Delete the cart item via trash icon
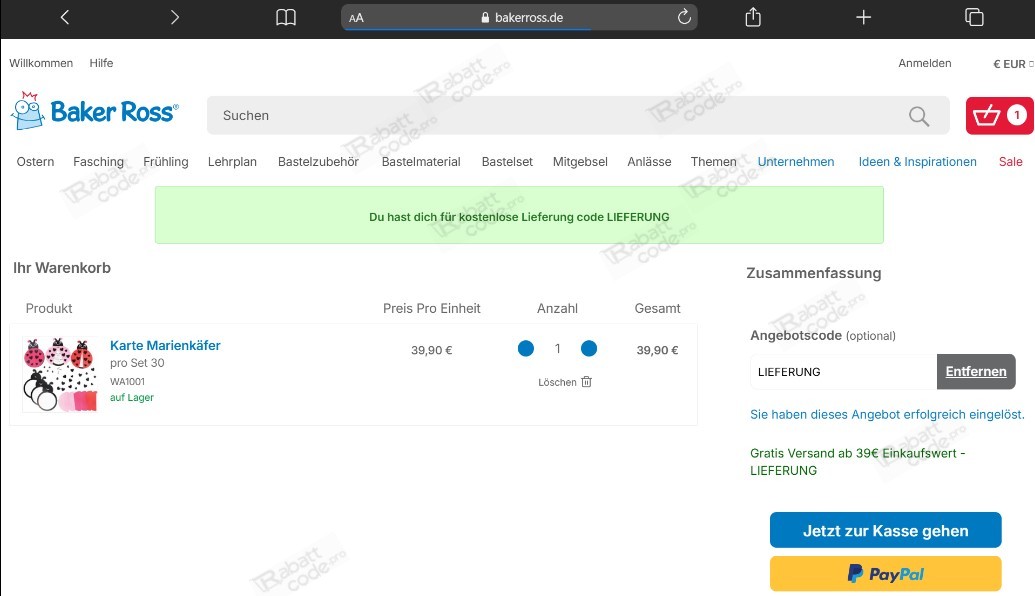 [x=586, y=381]
